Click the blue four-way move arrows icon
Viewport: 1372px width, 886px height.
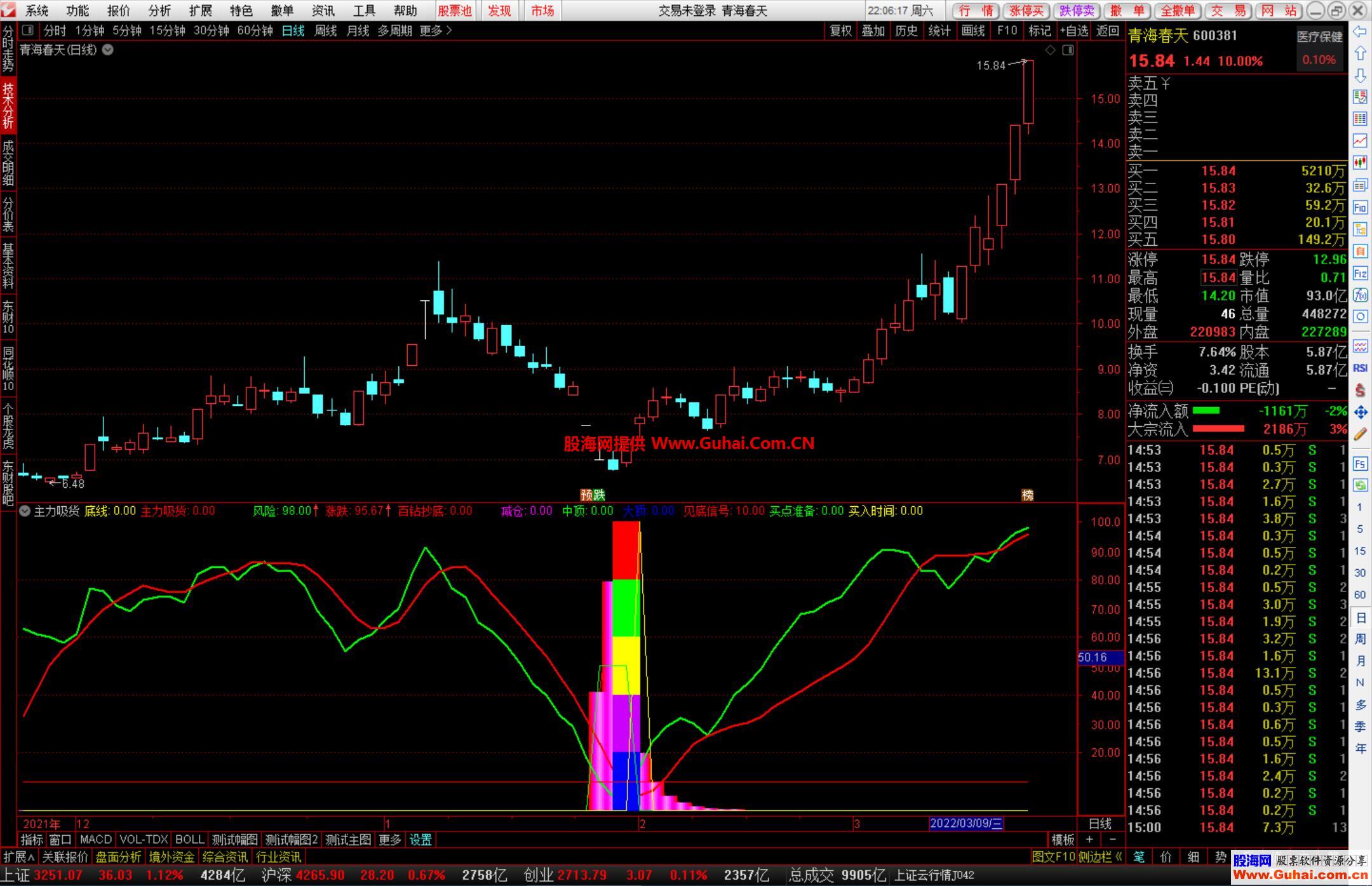(x=1360, y=412)
